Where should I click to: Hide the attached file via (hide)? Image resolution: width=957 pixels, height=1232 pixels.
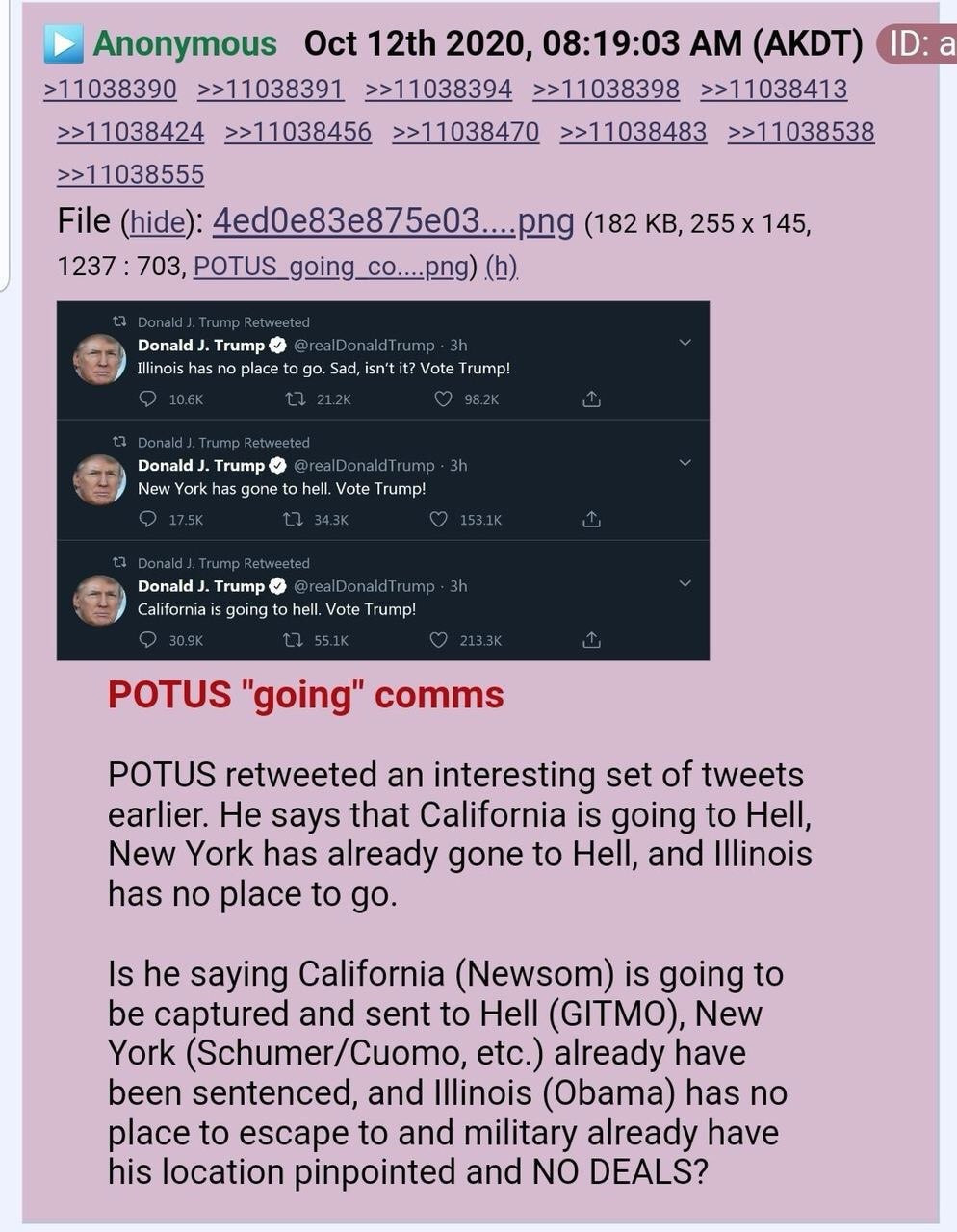coord(157,223)
